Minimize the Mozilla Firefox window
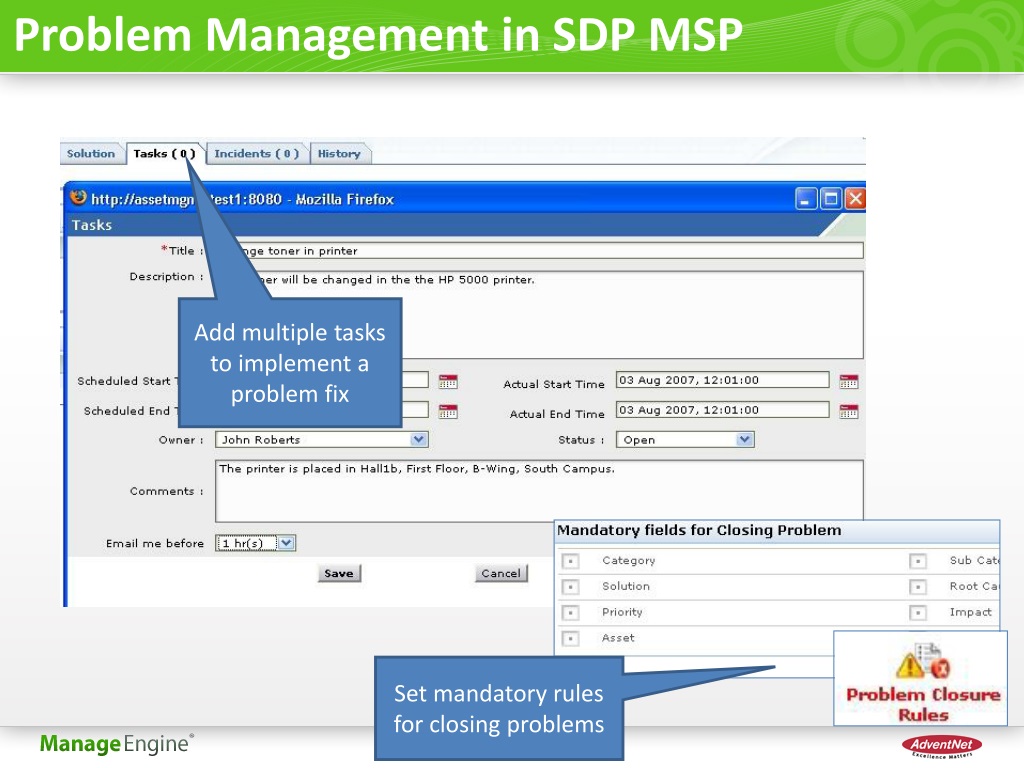The image size is (1024, 768). click(806, 199)
